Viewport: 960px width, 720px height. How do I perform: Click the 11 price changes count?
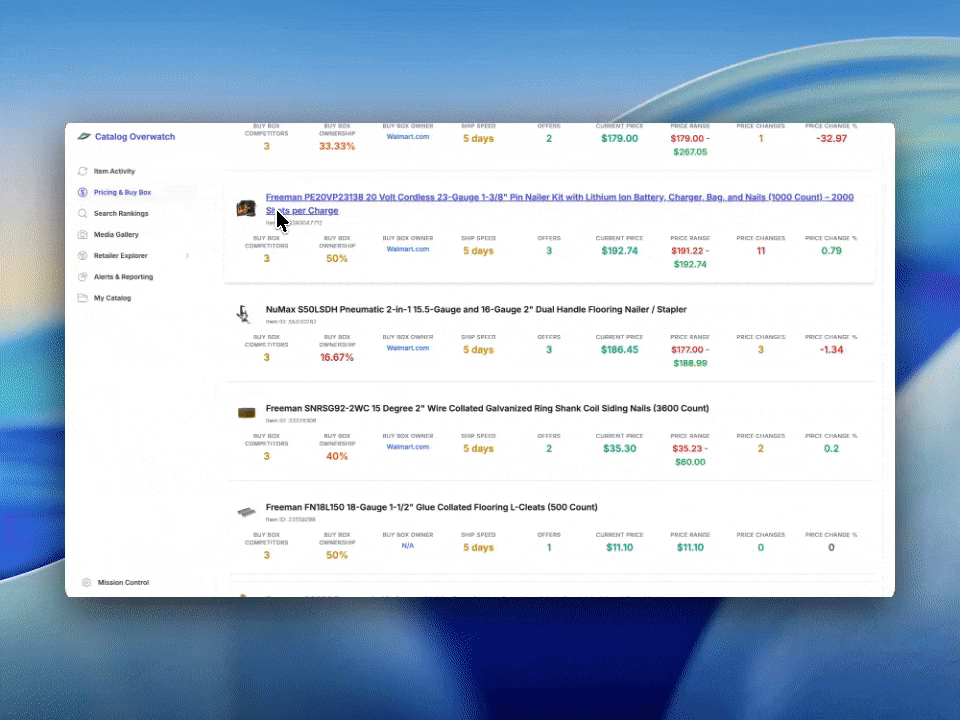click(x=760, y=251)
